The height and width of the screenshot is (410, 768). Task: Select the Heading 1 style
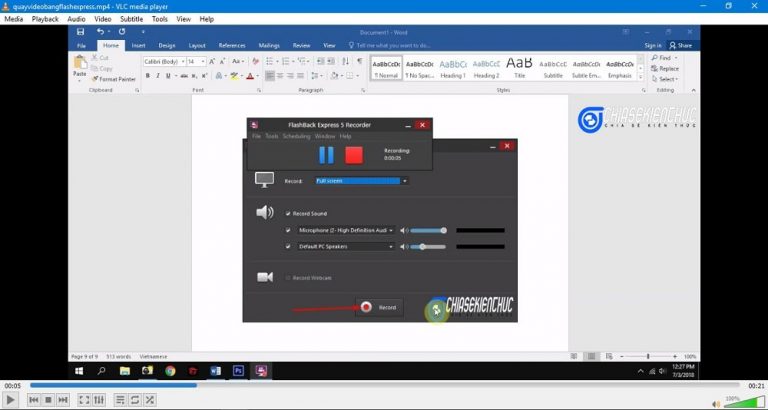point(453,68)
